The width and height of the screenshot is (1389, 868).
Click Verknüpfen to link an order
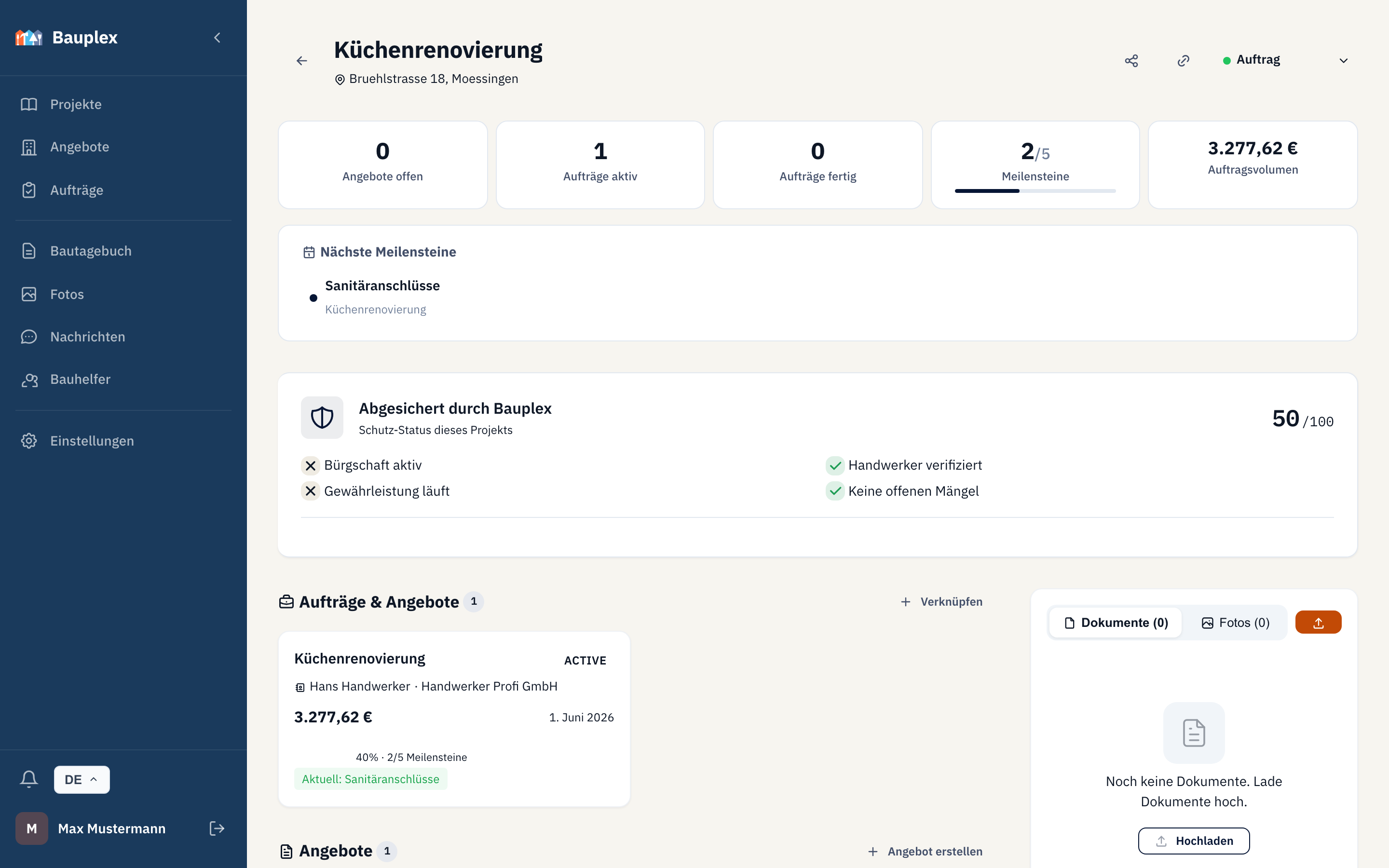[941, 602]
